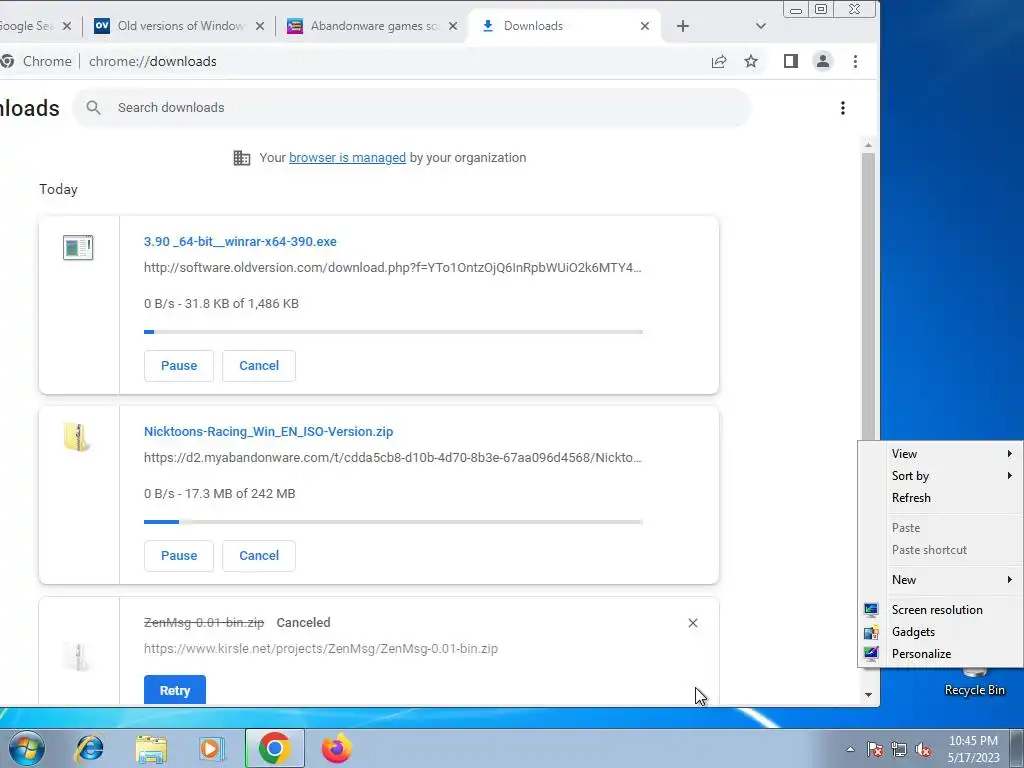Click the Nicktoons download progress bar
The height and width of the screenshot is (768, 1024).
(x=393, y=522)
